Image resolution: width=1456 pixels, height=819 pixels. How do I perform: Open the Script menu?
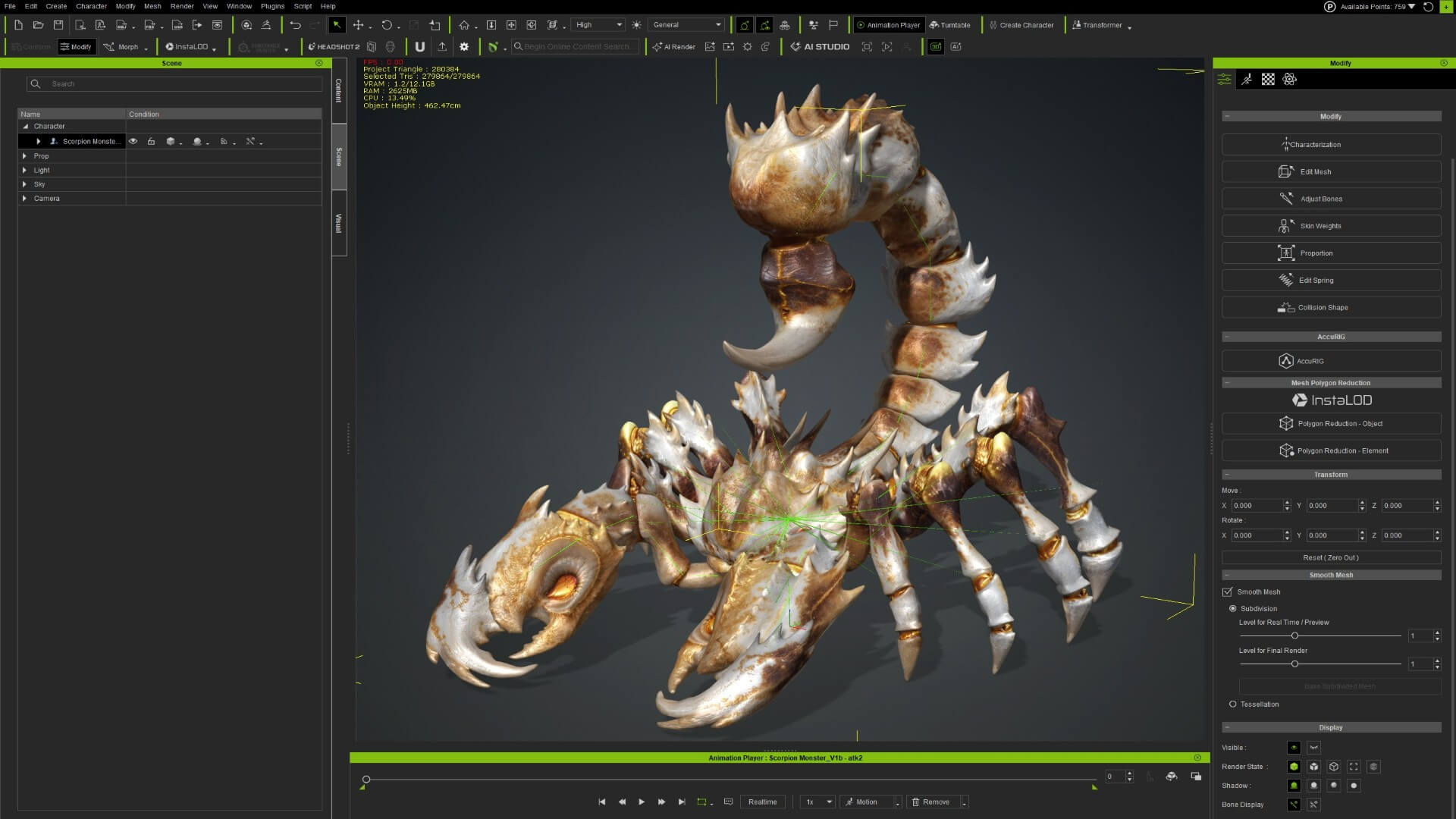[303, 6]
